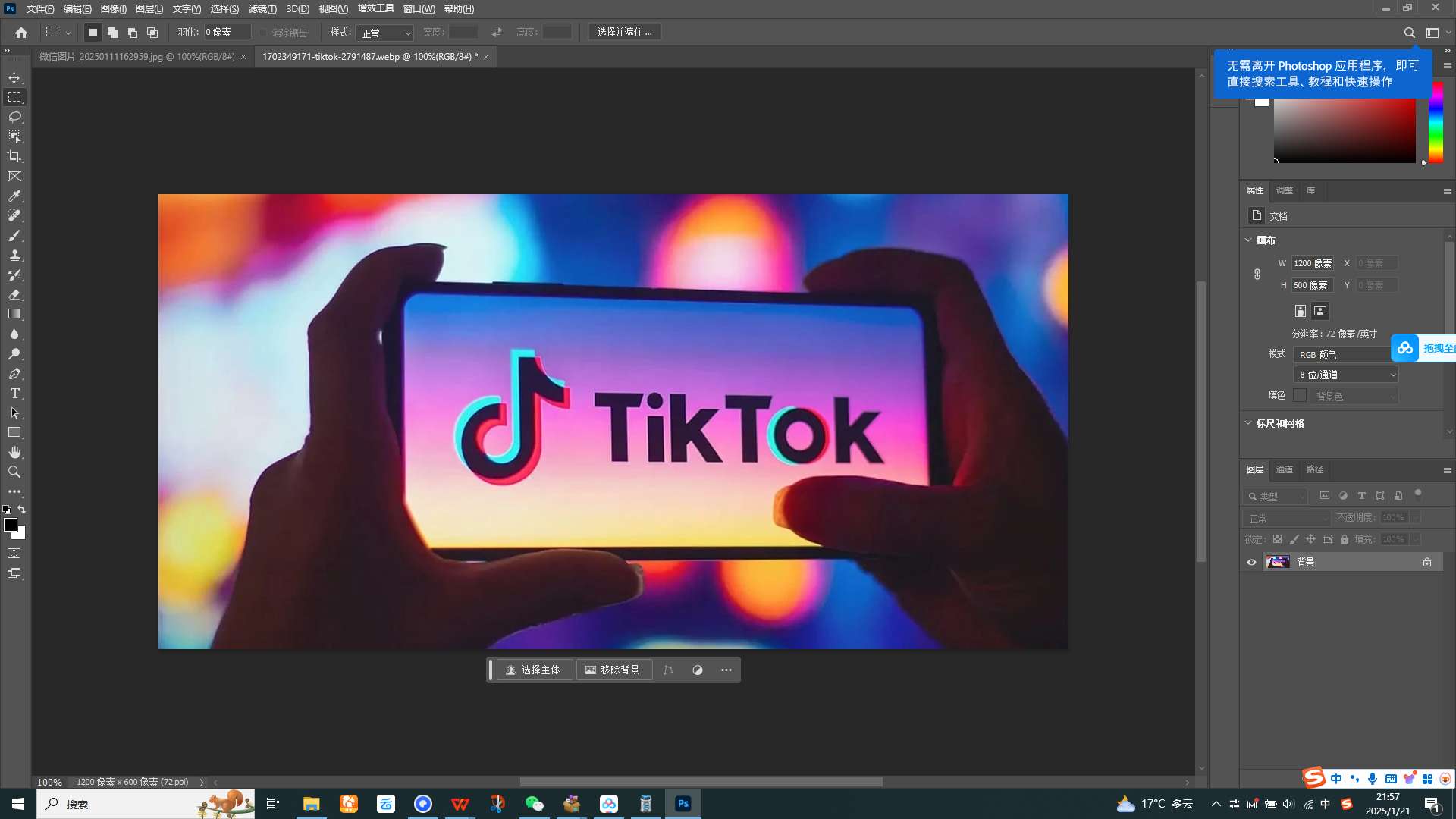The width and height of the screenshot is (1456, 819).
Task: Click the 羽化 feather input field
Action: tap(226, 33)
